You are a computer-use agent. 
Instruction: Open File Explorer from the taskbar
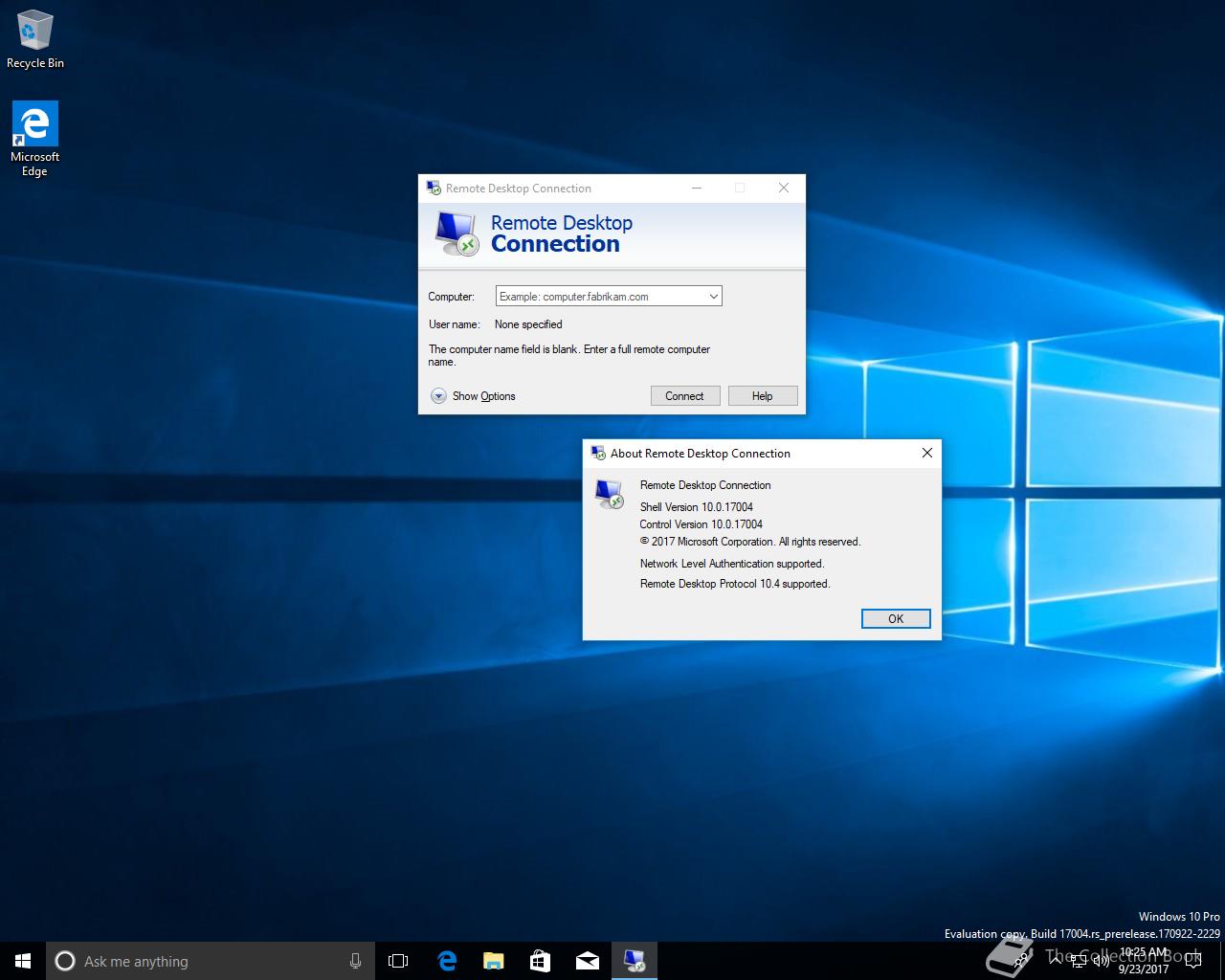(493, 961)
